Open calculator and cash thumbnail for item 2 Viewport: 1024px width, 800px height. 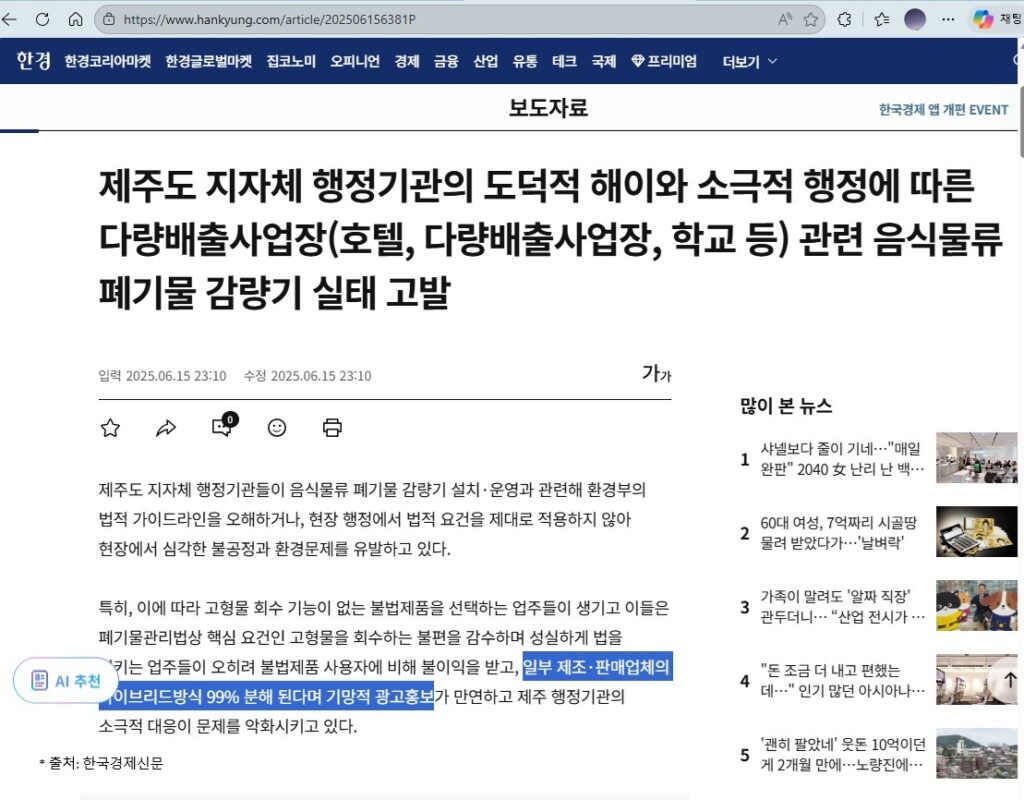(x=977, y=531)
